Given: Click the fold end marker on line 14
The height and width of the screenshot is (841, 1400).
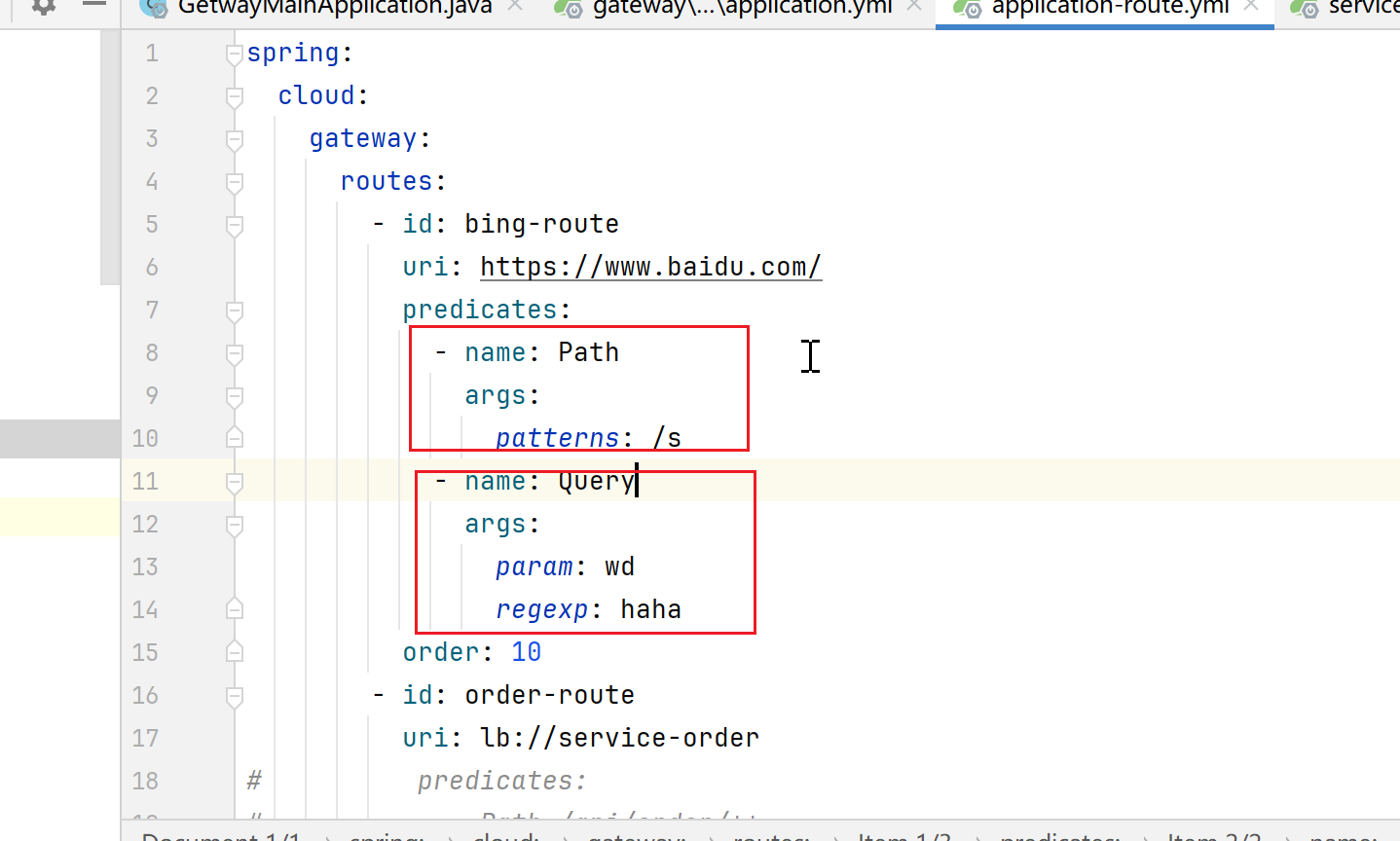Looking at the screenshot, I should pyautogui.click(x=235, y=609).
